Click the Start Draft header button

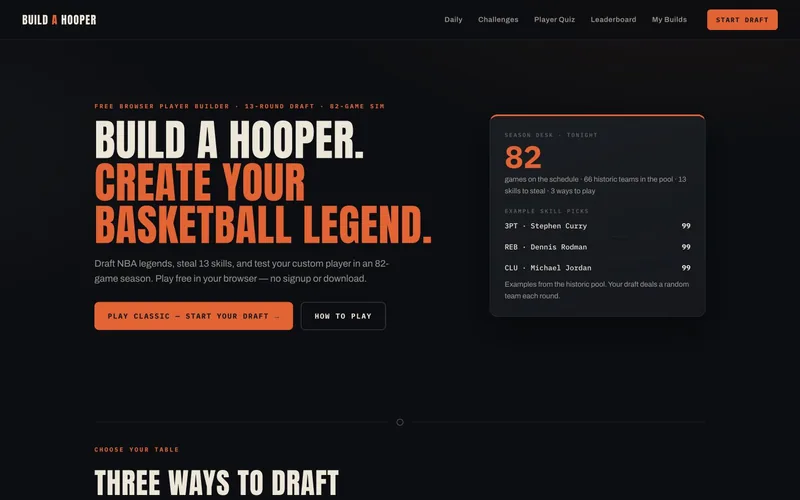742,20
